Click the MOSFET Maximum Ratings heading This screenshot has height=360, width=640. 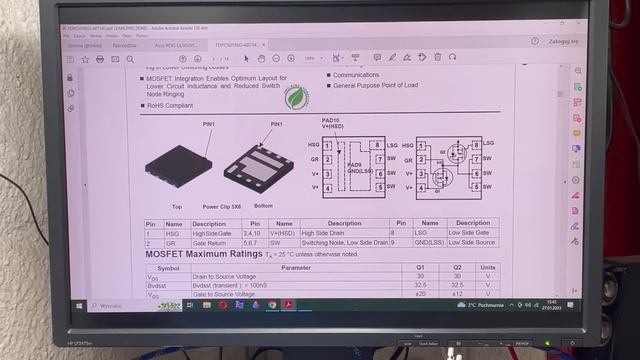coord(204,254)
